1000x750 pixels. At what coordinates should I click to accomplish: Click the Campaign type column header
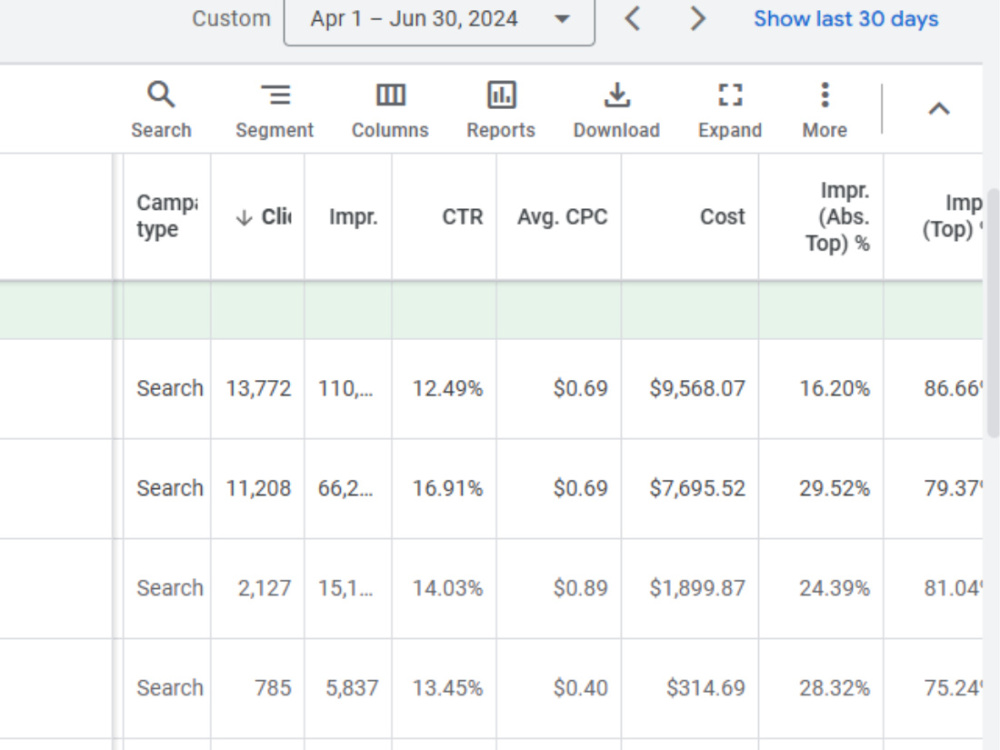point(167,216)
